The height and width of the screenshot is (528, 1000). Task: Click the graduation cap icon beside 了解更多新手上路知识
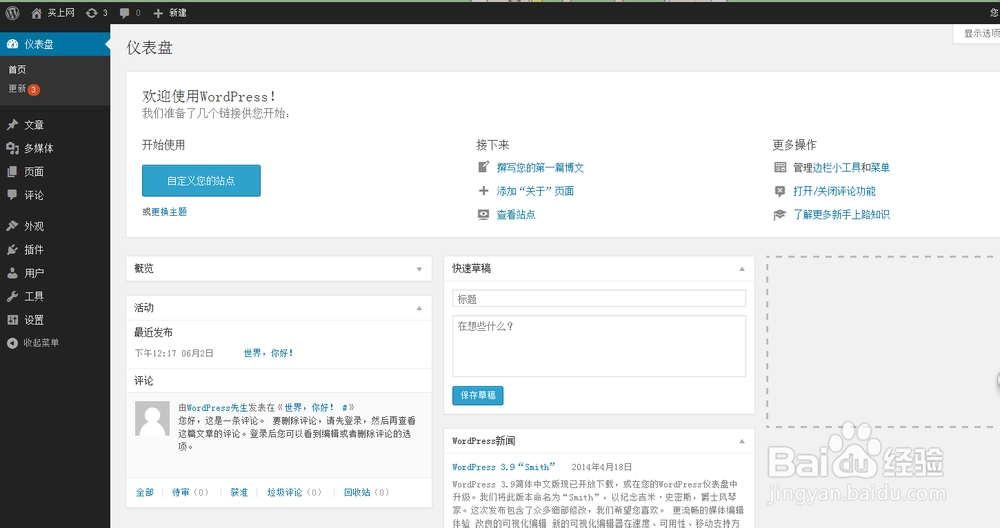tap(780, 215)
